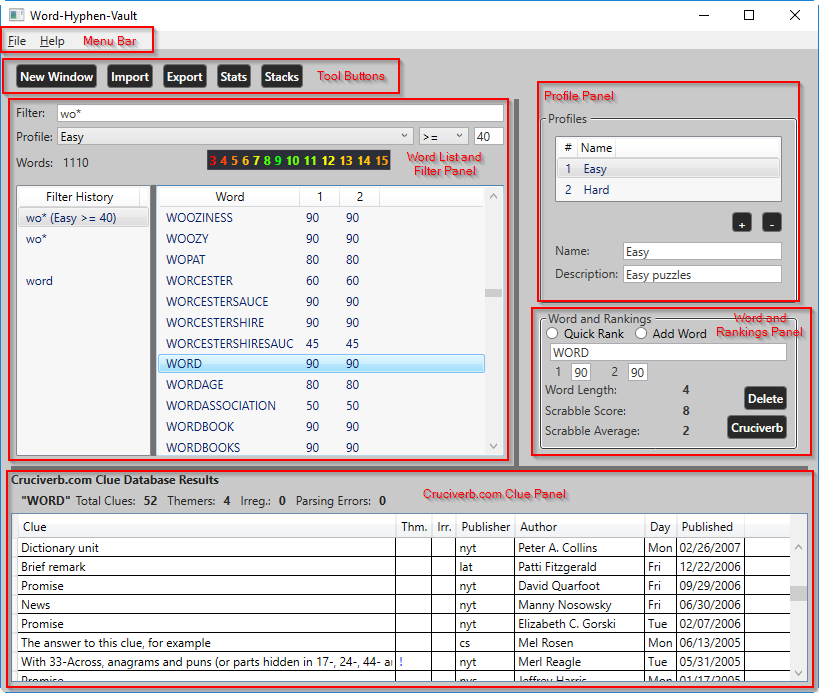Image resolution: width=819 pixels, height=693 pixels.
Task: Focus the Filter text field containing wo*
Action: (280, 113)
